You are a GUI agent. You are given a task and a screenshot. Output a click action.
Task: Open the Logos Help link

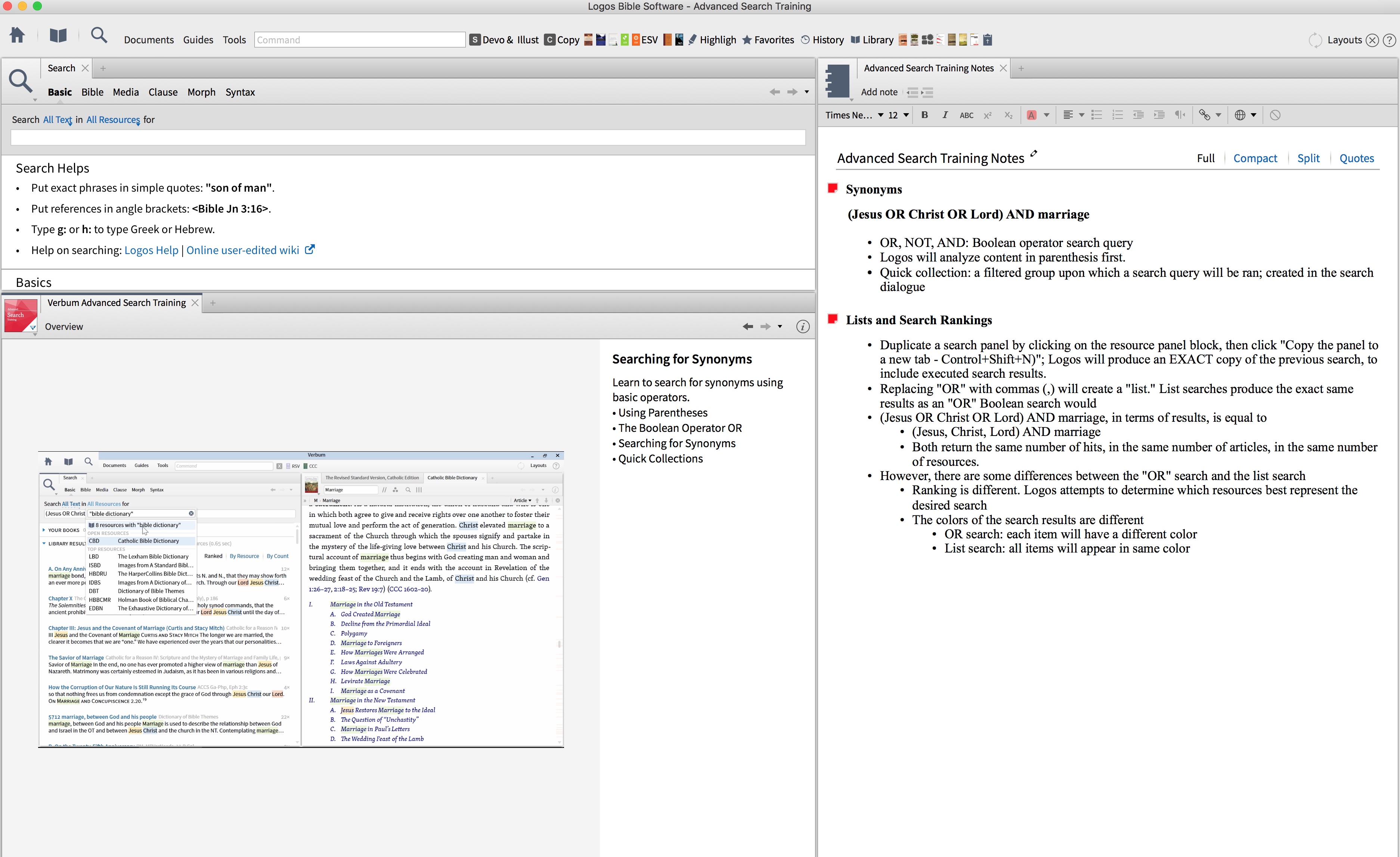(151, 251)
